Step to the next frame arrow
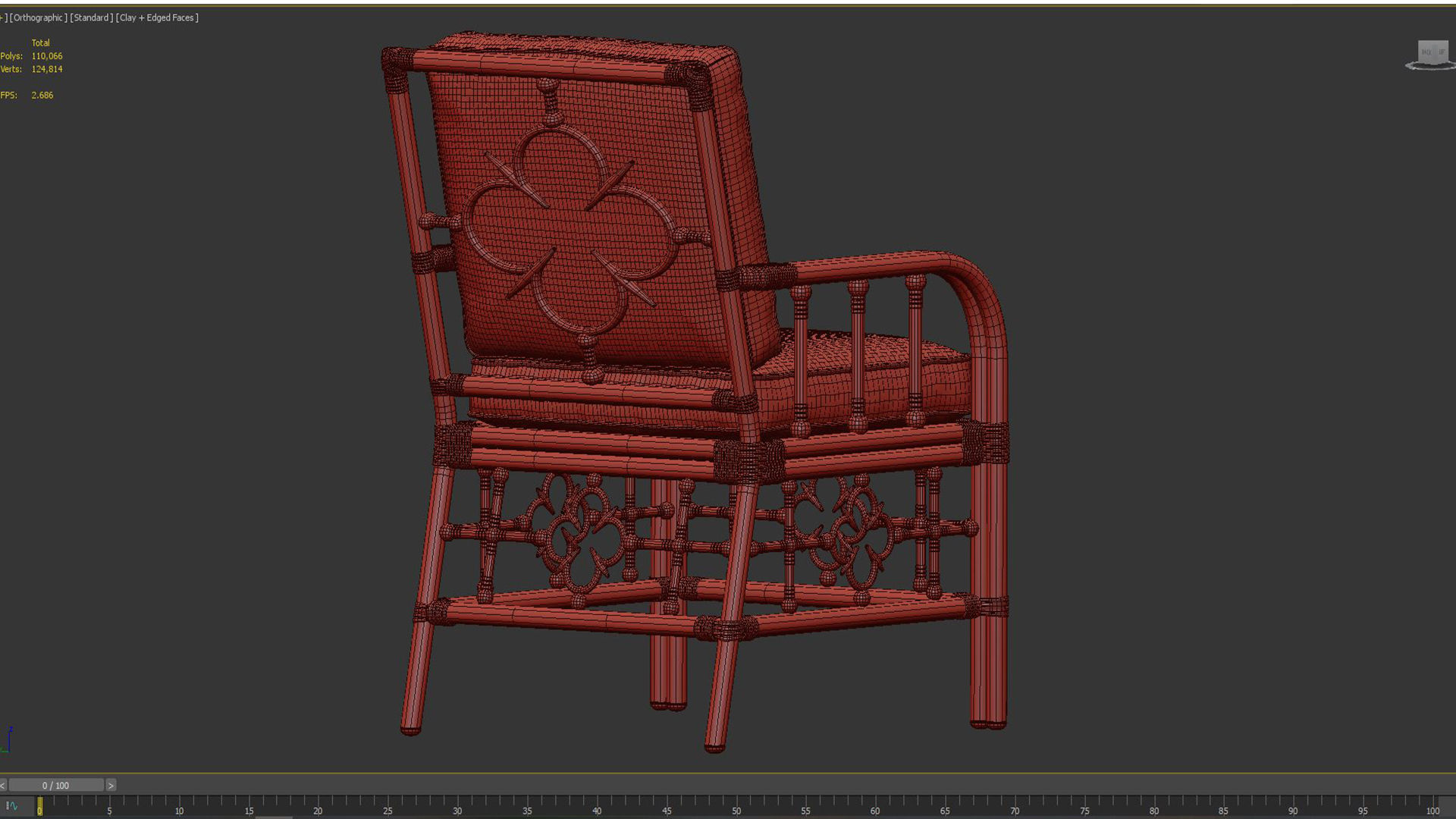 click(111, 786)
